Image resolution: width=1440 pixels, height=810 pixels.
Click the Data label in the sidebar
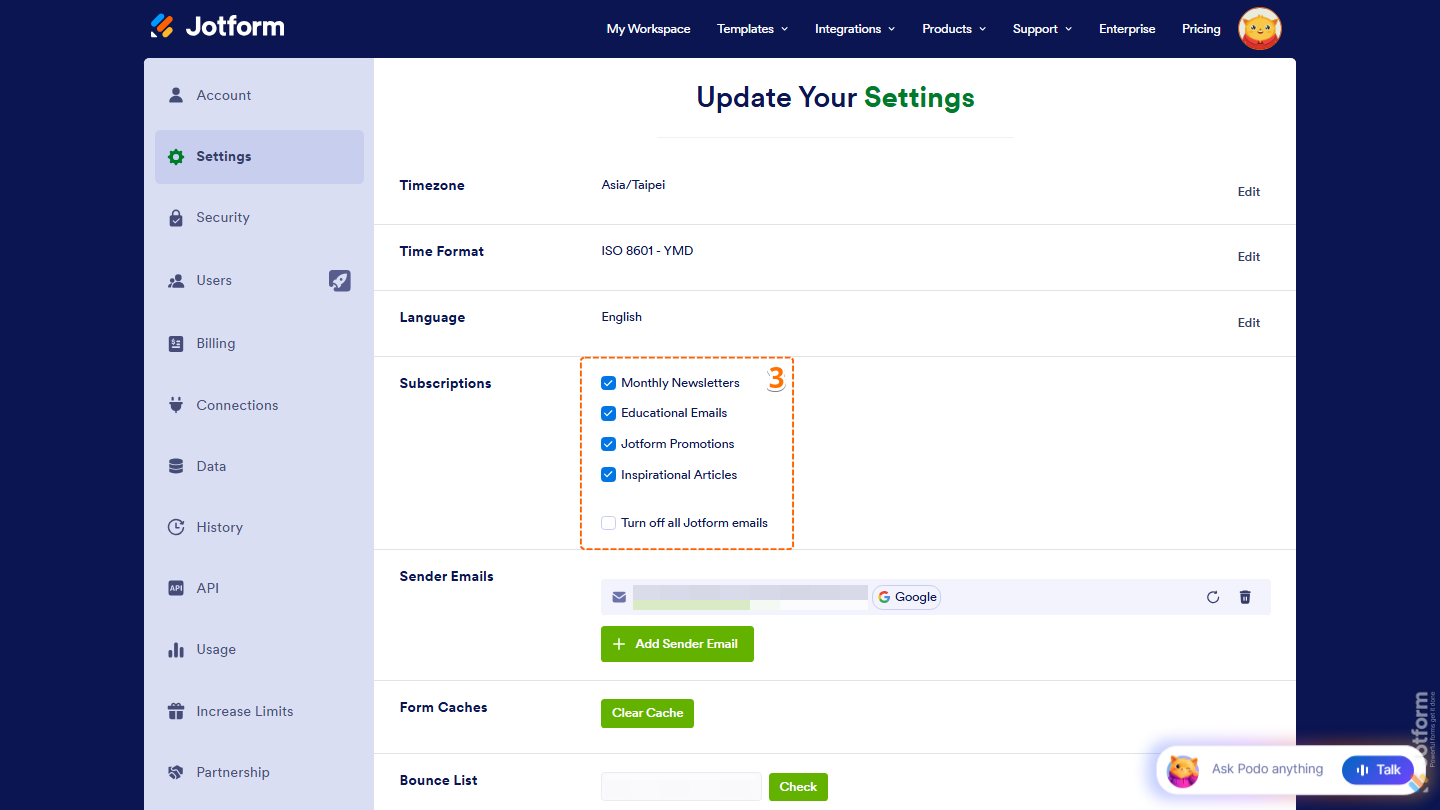point(211,466)
